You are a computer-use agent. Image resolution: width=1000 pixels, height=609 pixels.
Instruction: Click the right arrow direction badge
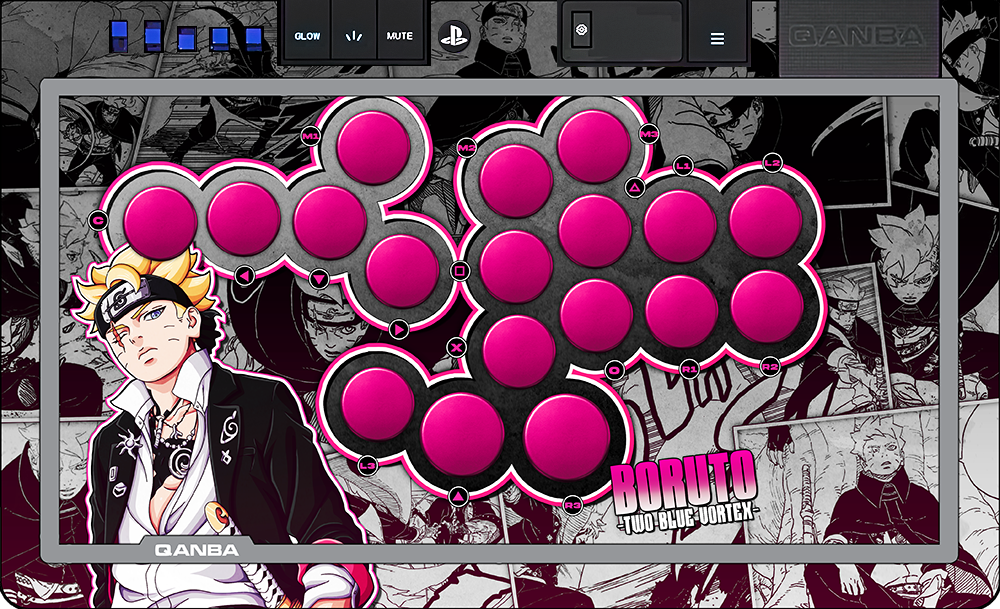[x=399, y=329]
